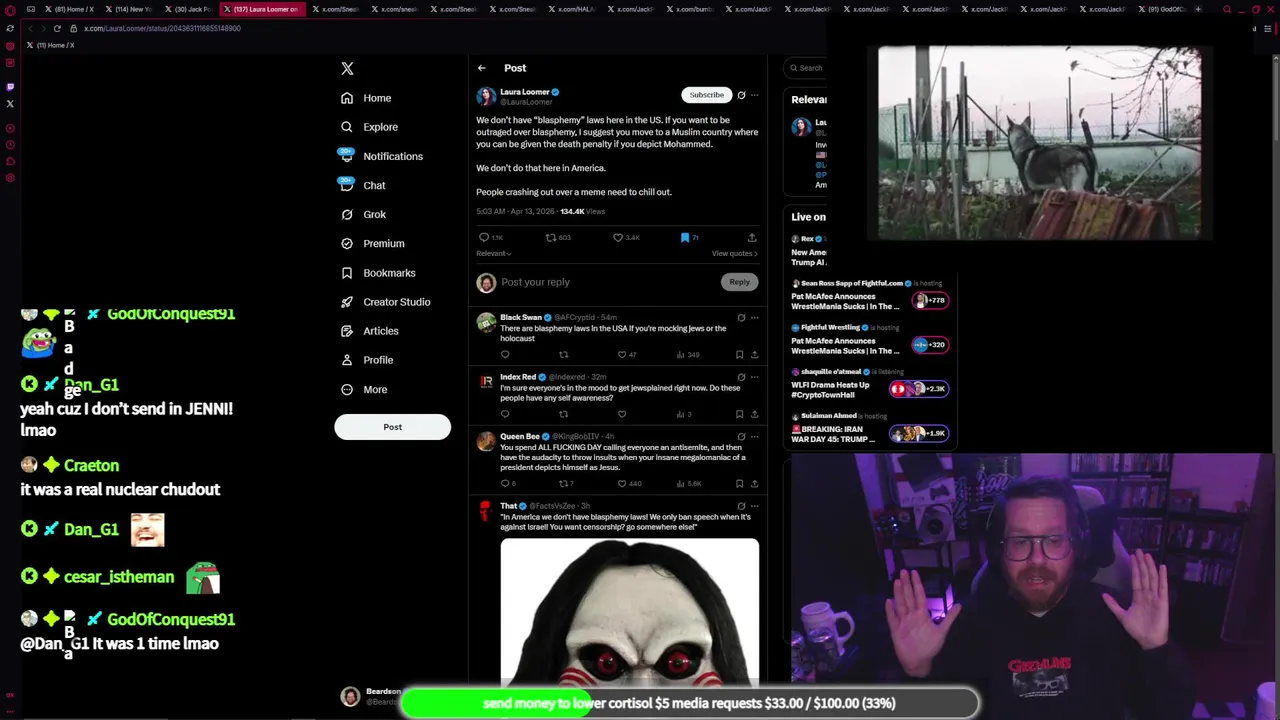Screen dimensions: 1280x720
Task: Open three-dot menu on Laura Loomer's post
Action: pos(754,95)
